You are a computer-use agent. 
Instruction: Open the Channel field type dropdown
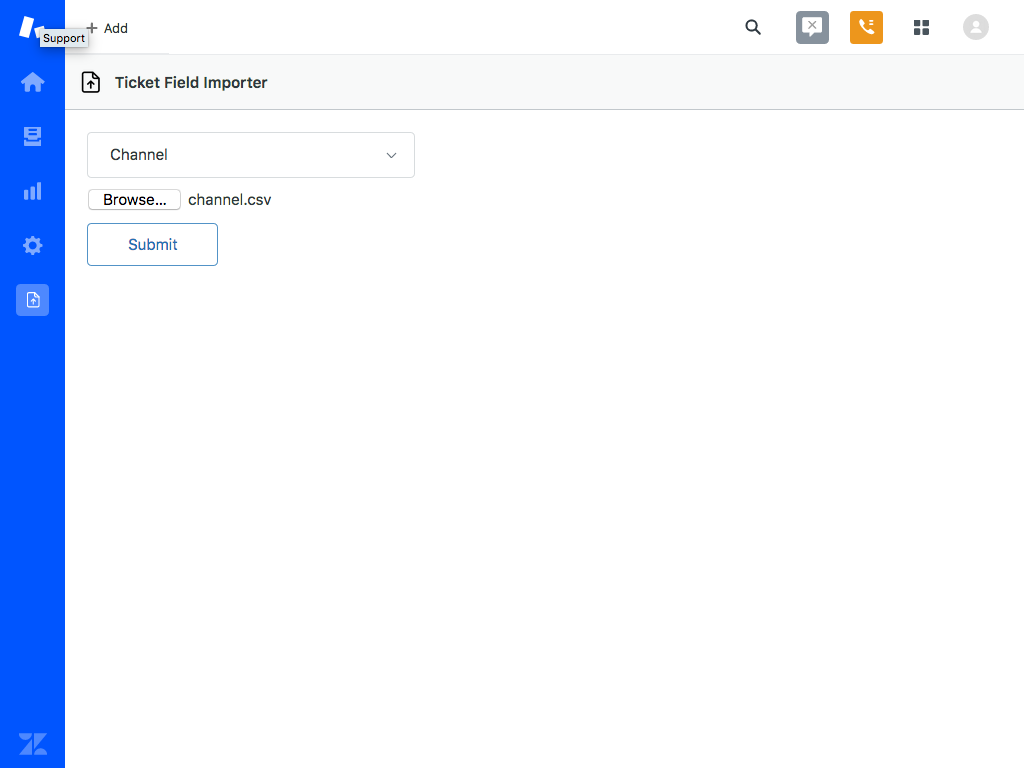point(250,155)
